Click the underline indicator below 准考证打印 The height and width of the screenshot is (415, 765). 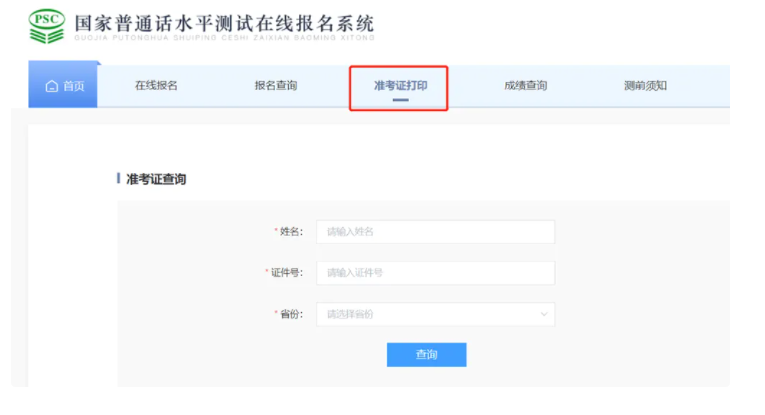(400, 100)
